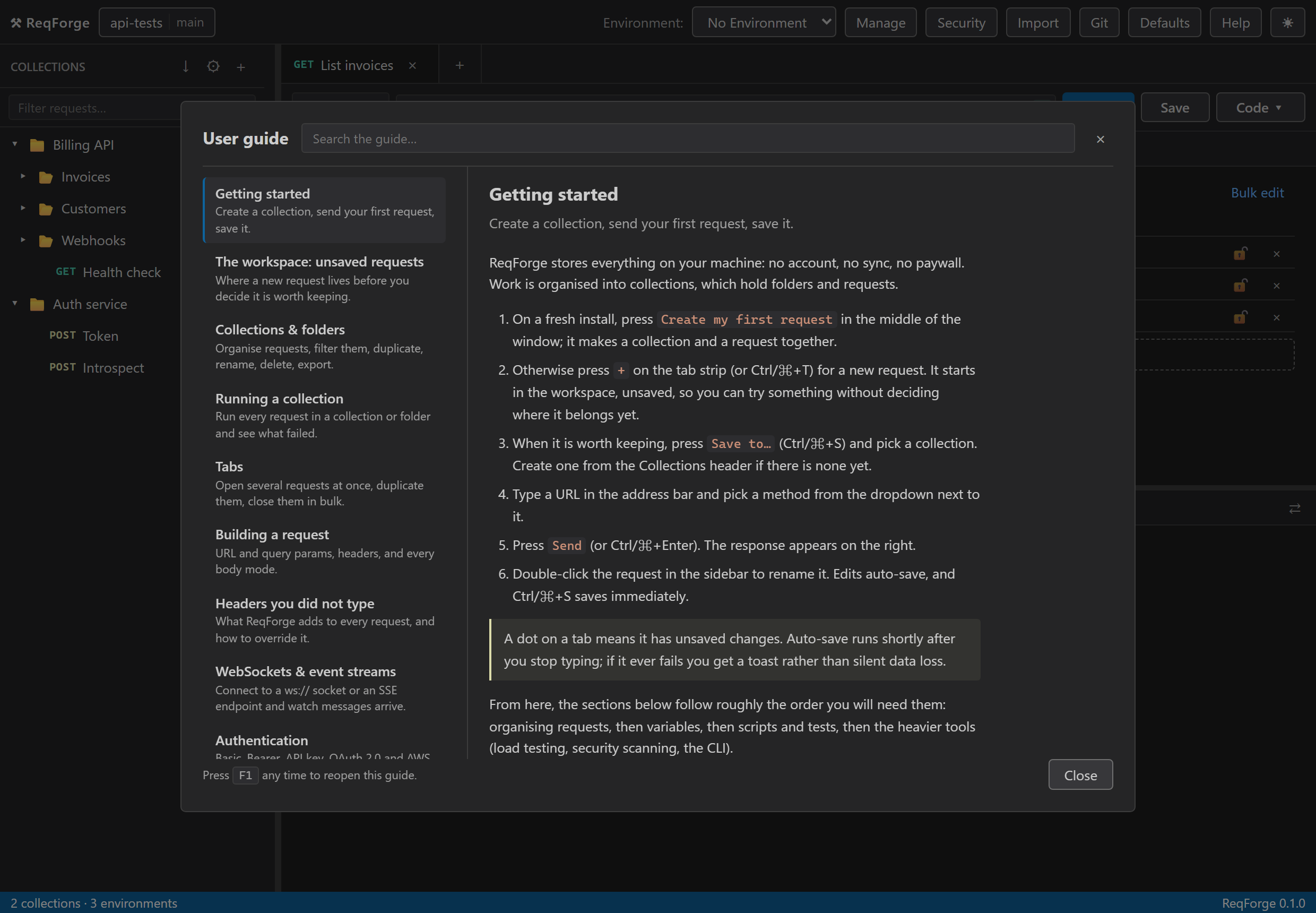Open a new request tab with plus
1316x913 pixels.
click(459, 65)
